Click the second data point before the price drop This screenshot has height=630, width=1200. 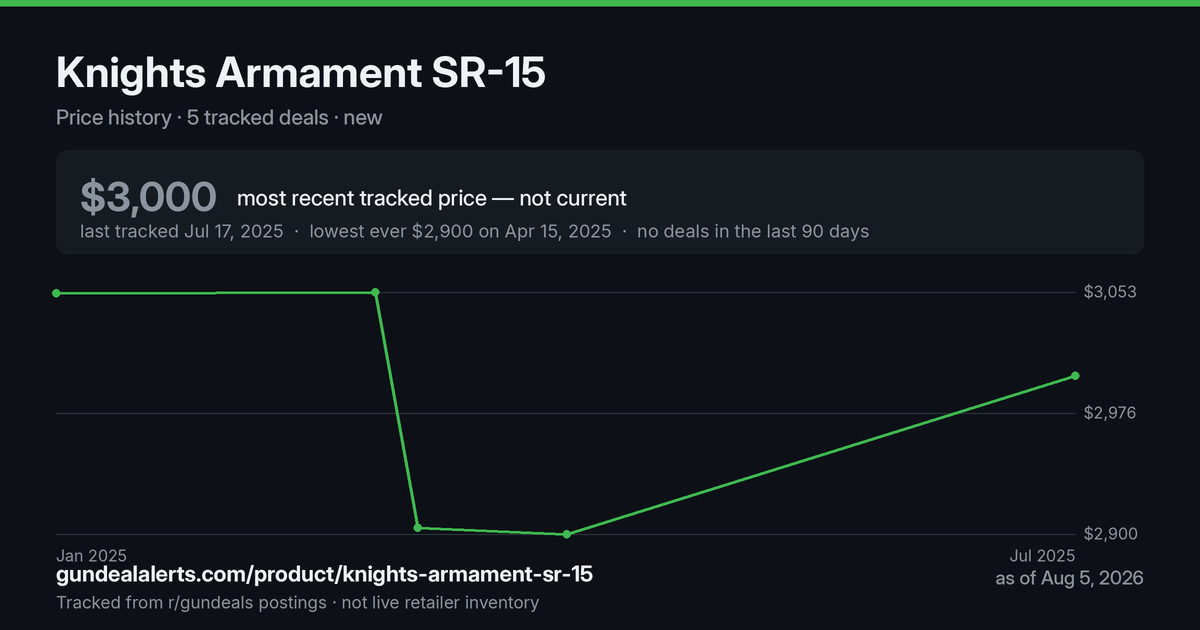click(x=375, y=293)
